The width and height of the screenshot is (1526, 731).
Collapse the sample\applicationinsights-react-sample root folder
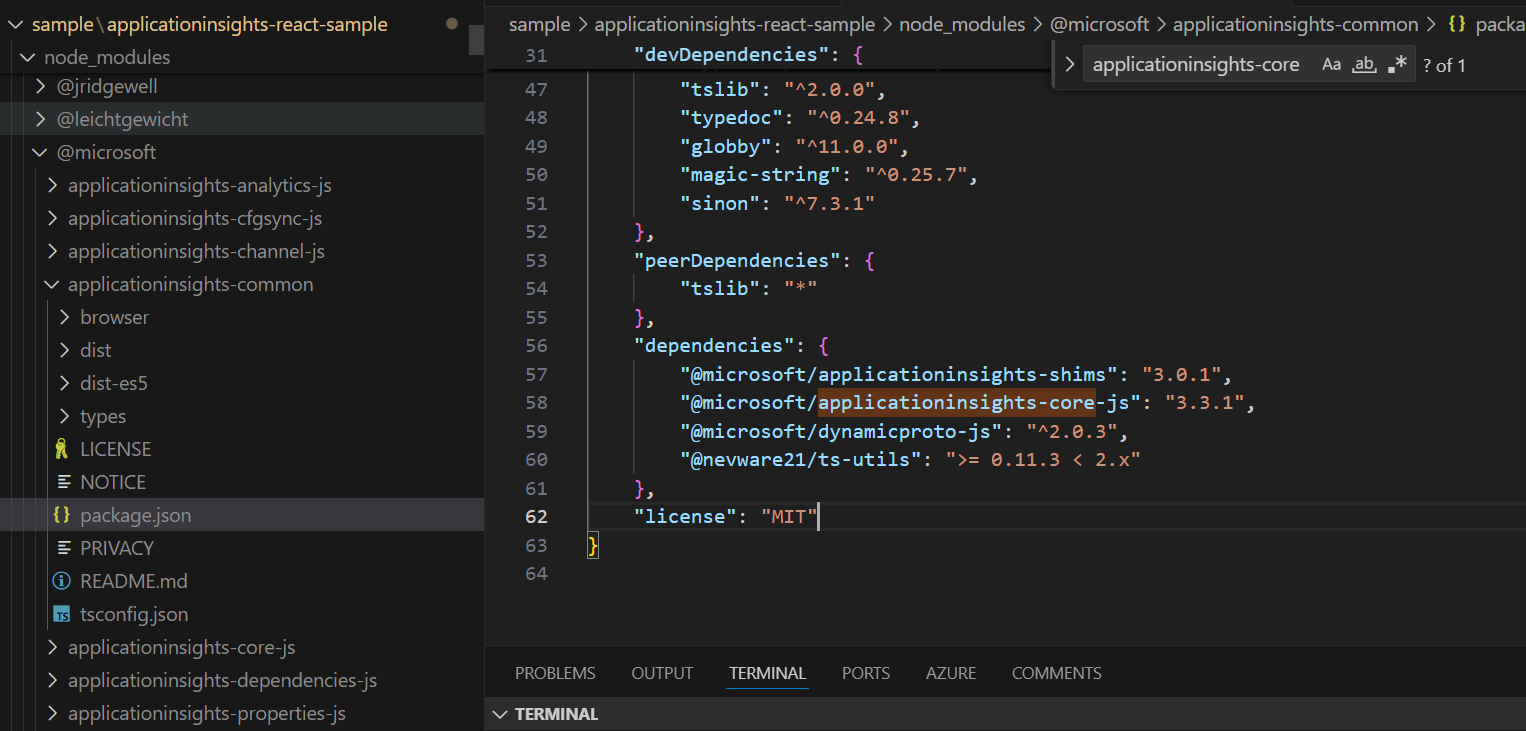point(15,24)
